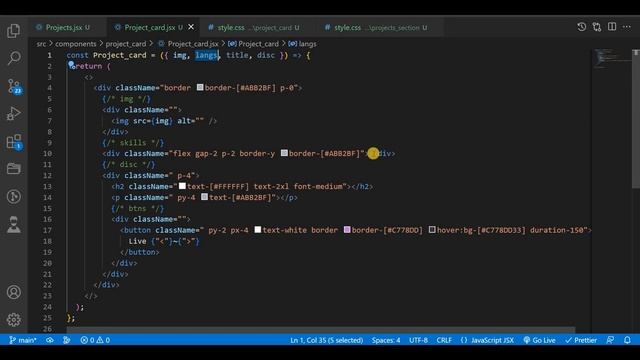The image size is (640, 360).
Task: Click the feedback icon in status bar
Action: (610, 340)
